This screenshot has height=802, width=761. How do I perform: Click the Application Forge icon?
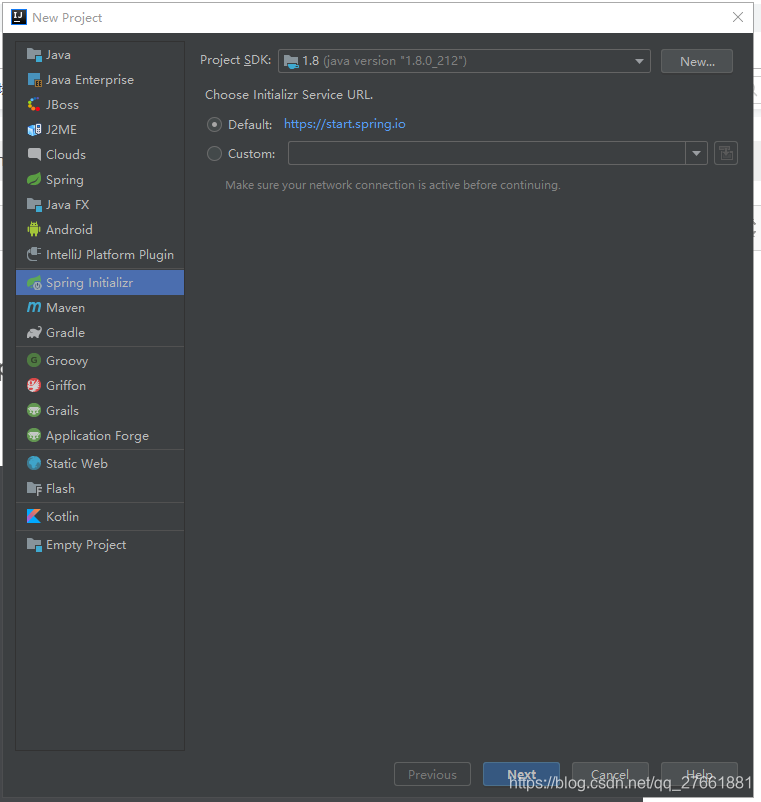coord(34,436)
